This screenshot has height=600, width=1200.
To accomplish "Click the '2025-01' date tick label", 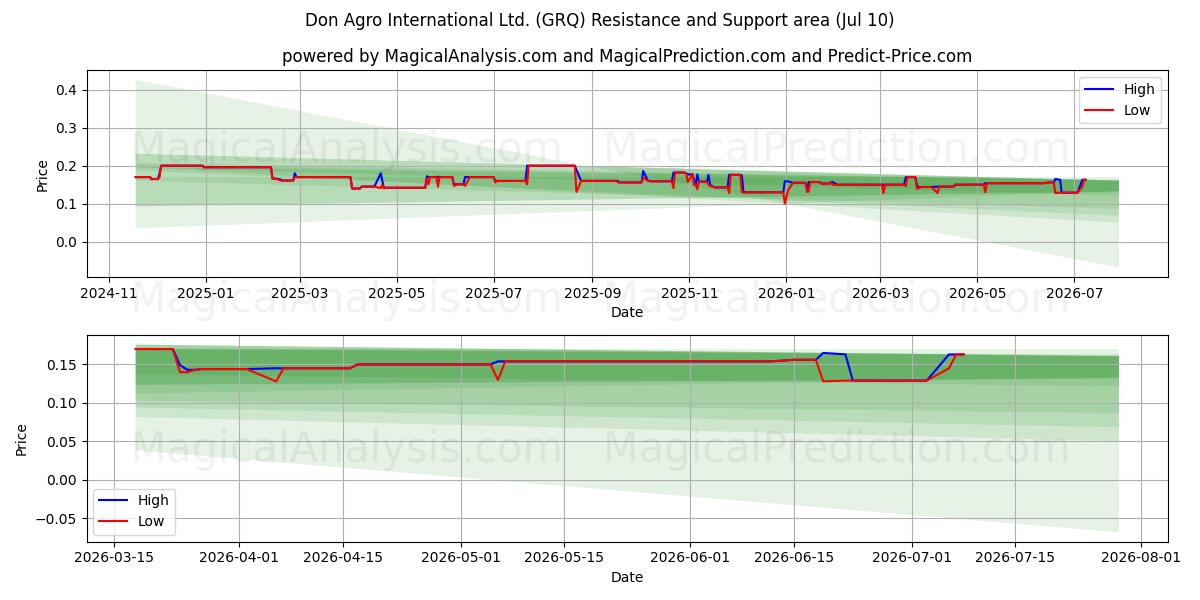I will pos(206,293).
